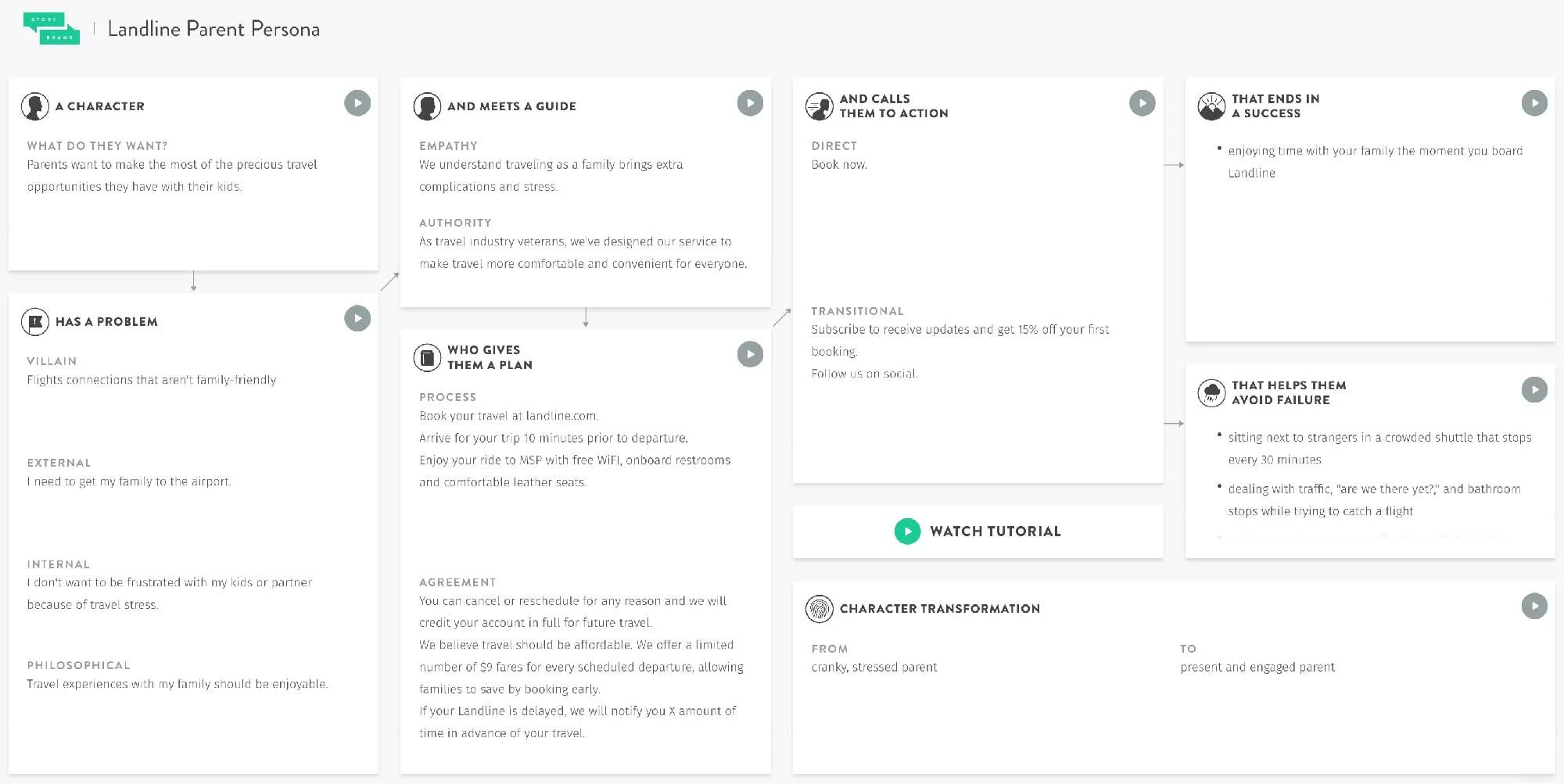Click the PROCESS label

447,397
